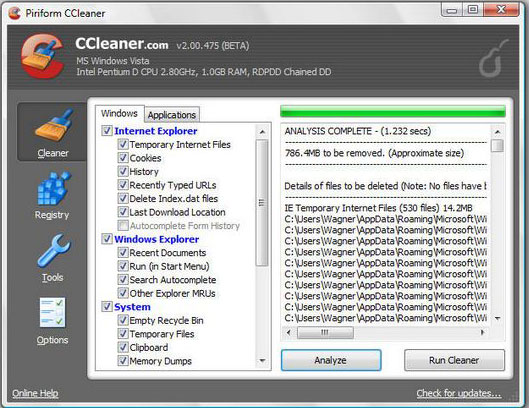The height and width of the screenshot is (408, 529).
Task: Open the Registry section cubes icon
Action: [53, 189]
